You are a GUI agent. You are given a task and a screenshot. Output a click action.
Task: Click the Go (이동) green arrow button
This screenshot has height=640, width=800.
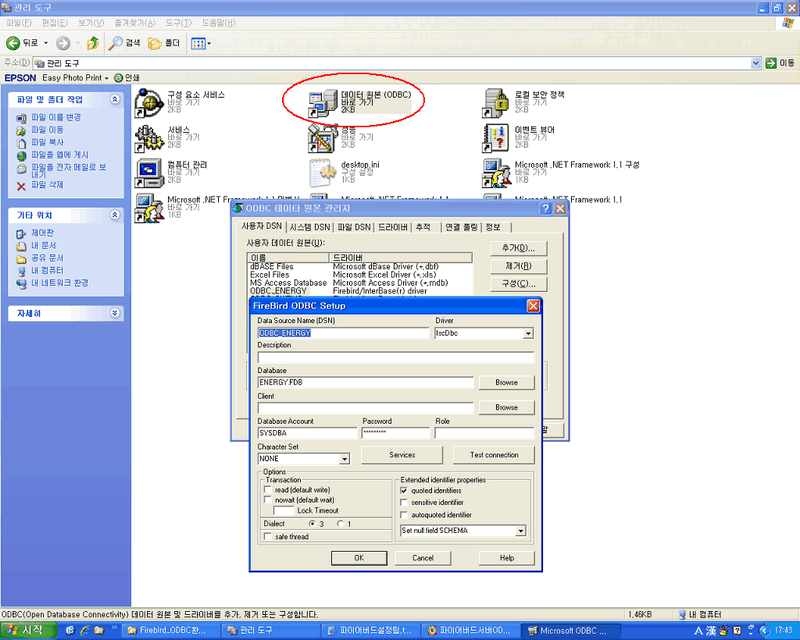771,63
